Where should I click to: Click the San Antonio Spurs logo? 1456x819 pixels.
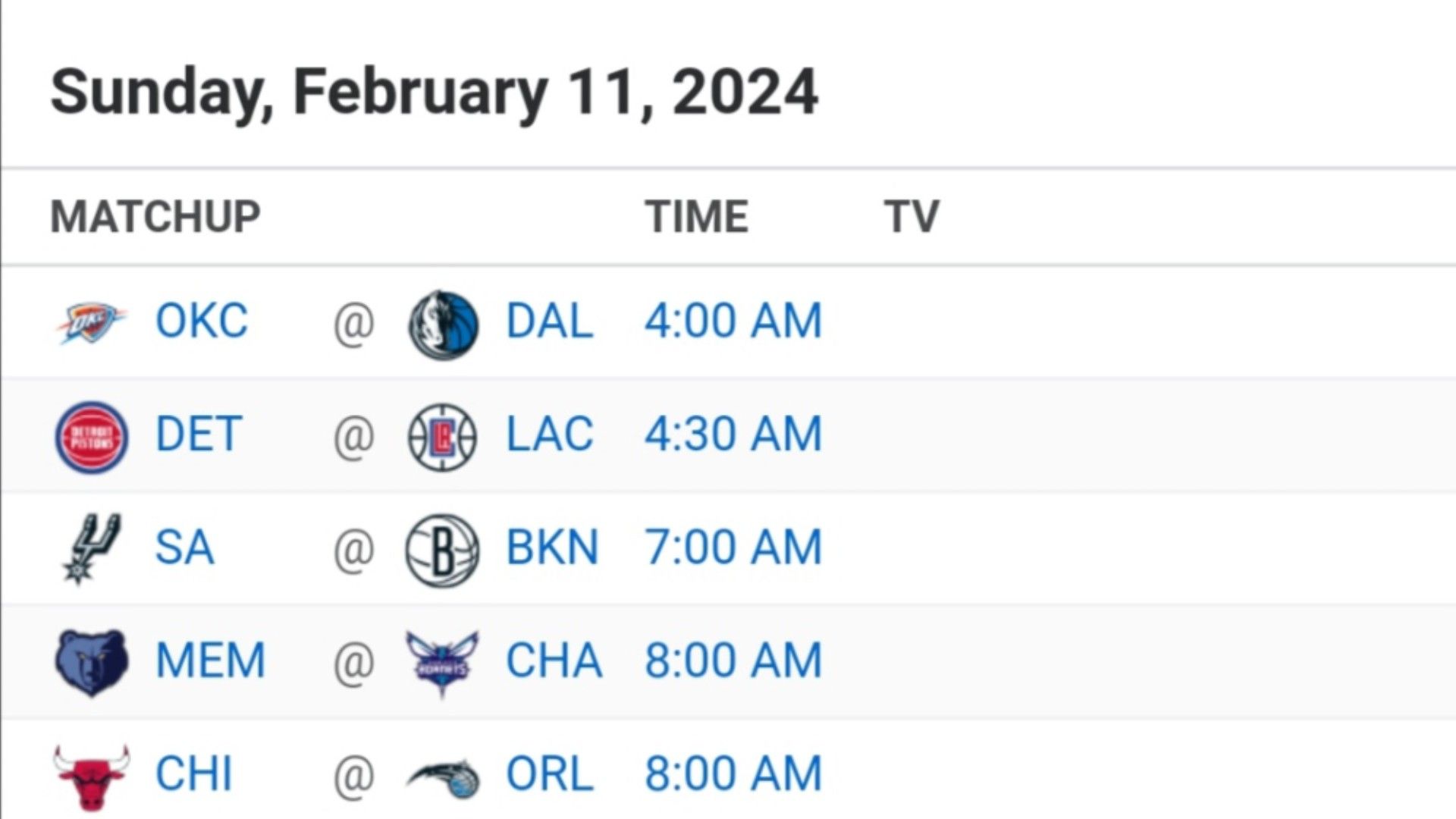(x=92, y=548)
